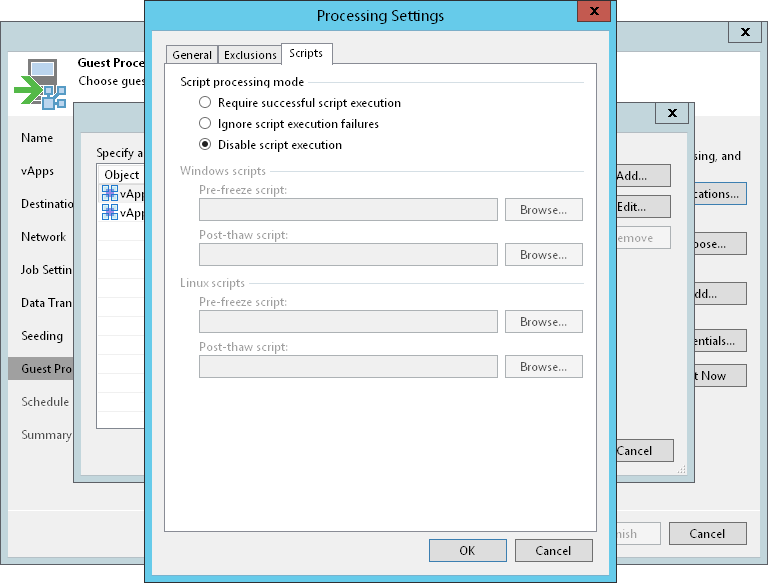Image resolution: width=768 pixels, height=583 pixels.
Task: Switch to the General tab
Action: (192, 55)
